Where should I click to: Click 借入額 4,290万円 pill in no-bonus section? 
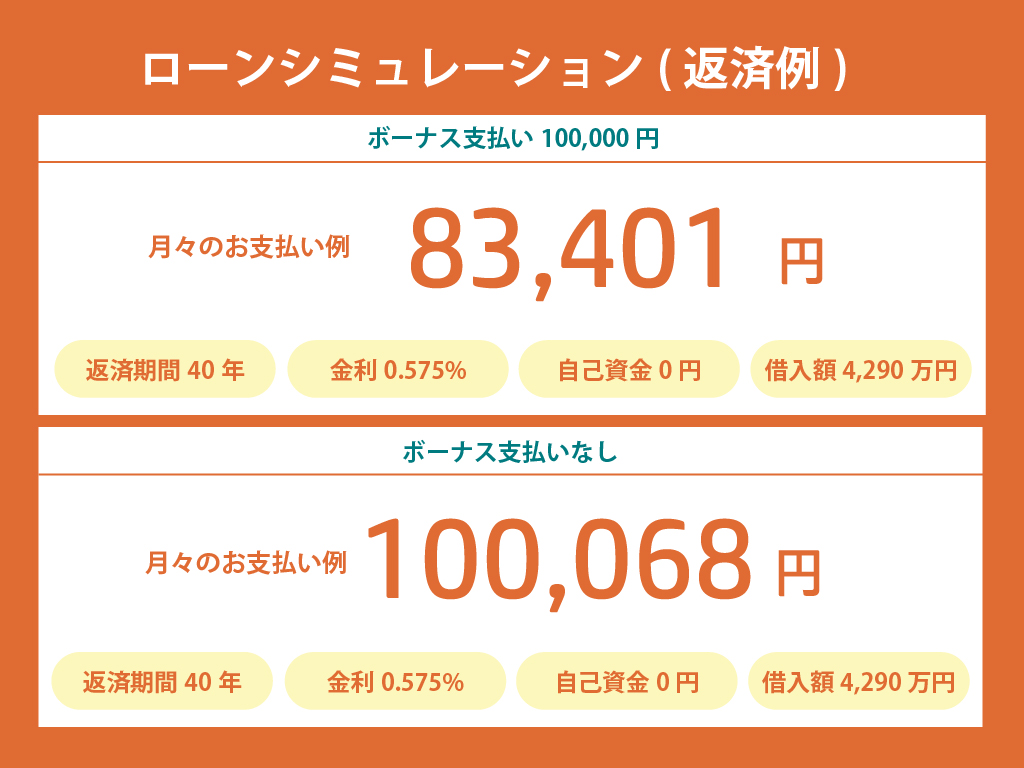click(859, 681)
